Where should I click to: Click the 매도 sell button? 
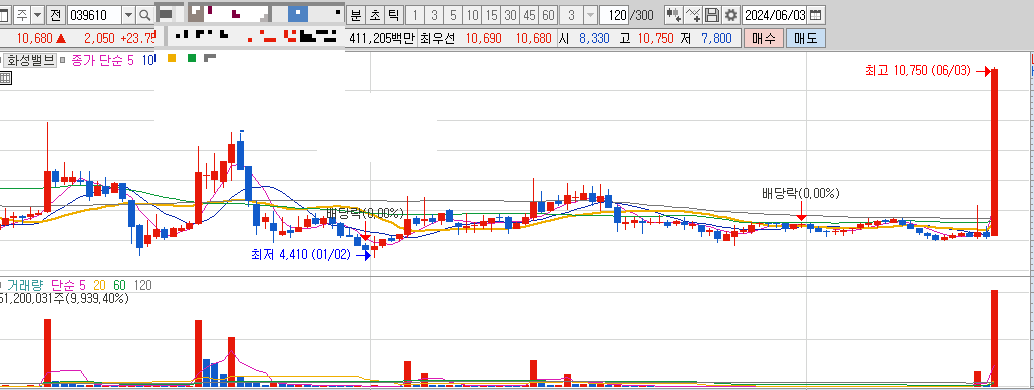pyautogui.click(x=806, y=38)
